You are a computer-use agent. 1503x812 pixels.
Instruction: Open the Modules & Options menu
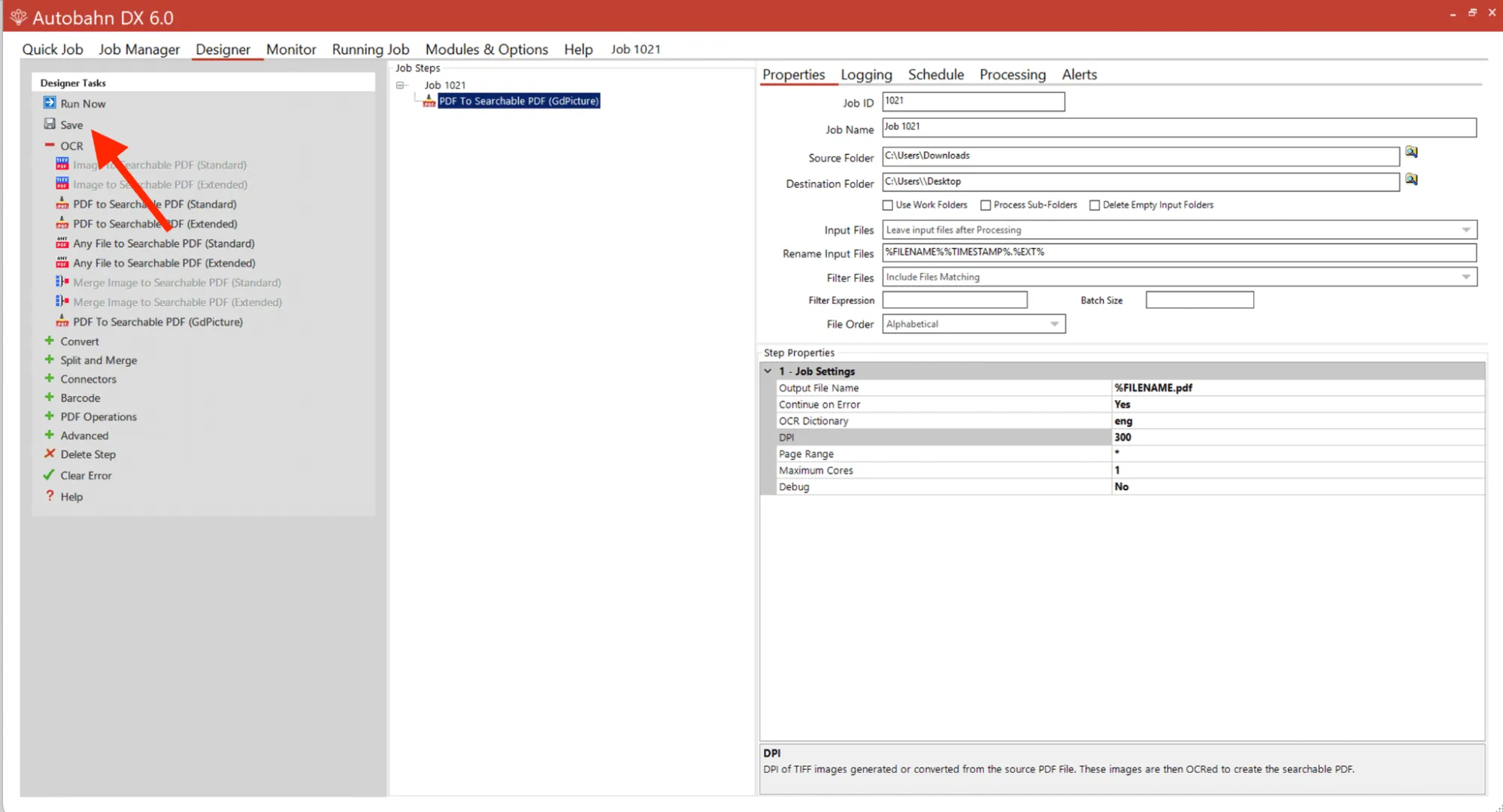[486, 49]
